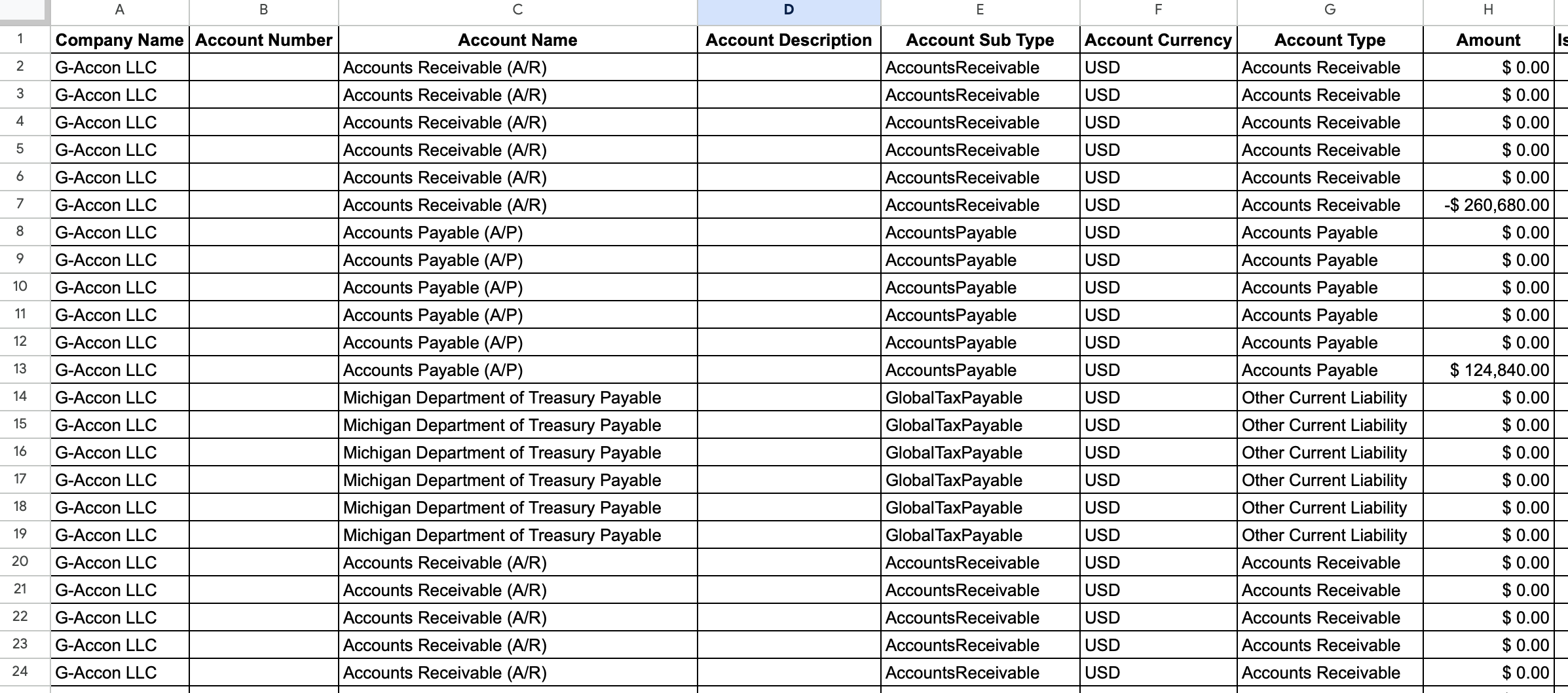1568x693 pixels.
Task: Click the Account Sub Type header cell
Action: [980, 40]
